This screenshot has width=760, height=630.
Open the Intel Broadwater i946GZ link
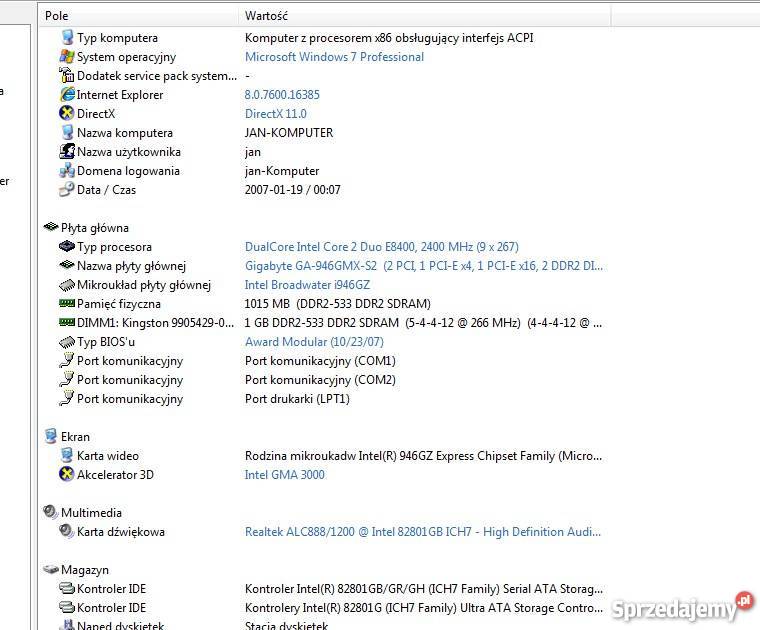tap(307, 285)
